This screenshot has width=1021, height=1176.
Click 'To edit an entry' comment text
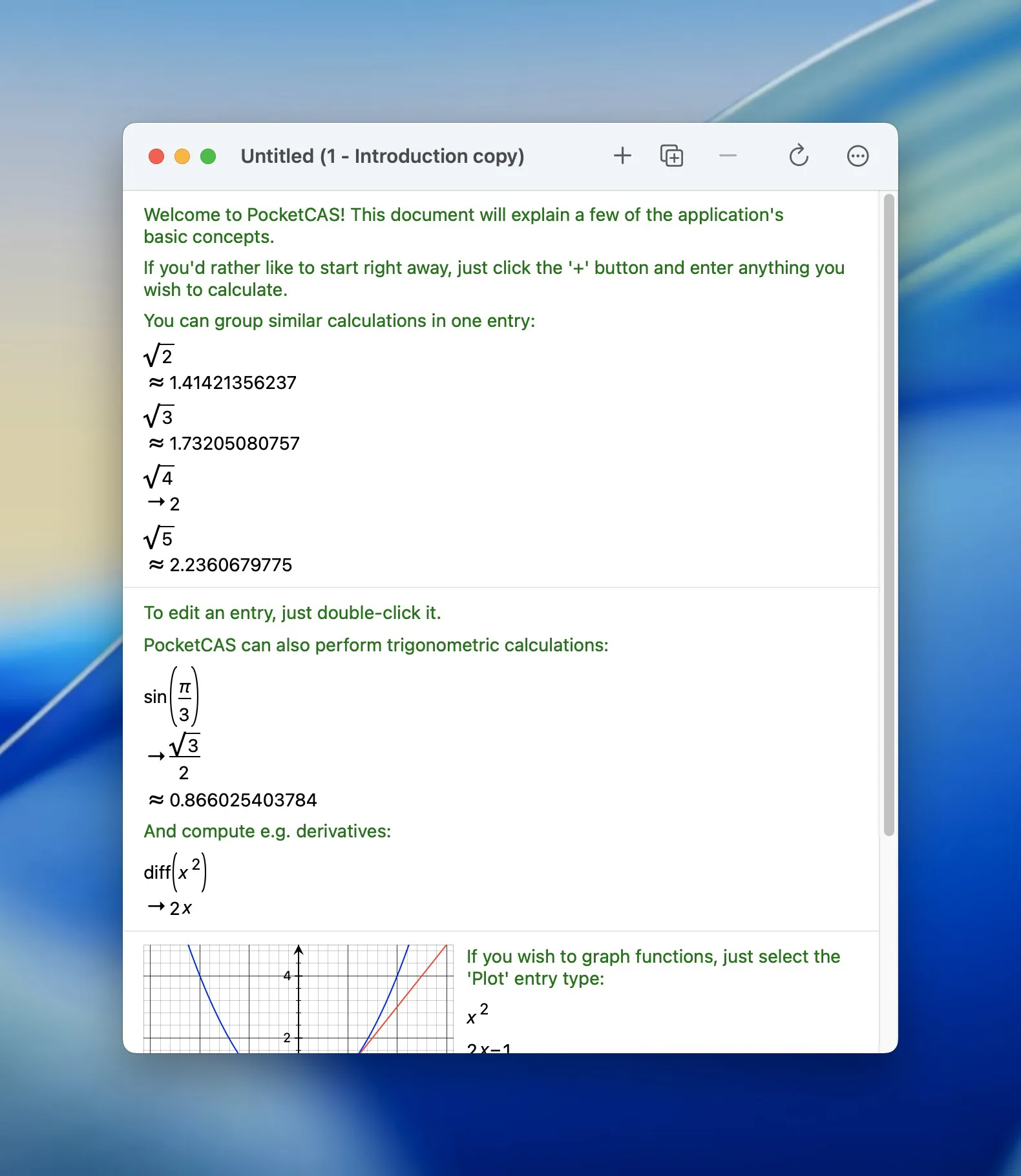point(292,613)
